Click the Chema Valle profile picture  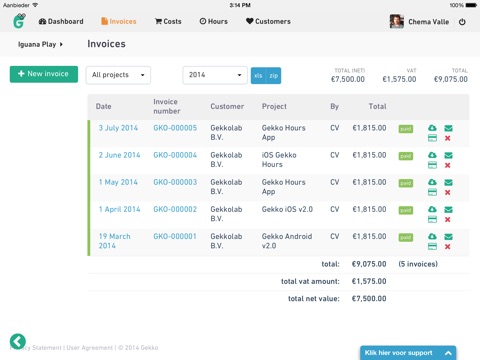click(x=397, y=22)
